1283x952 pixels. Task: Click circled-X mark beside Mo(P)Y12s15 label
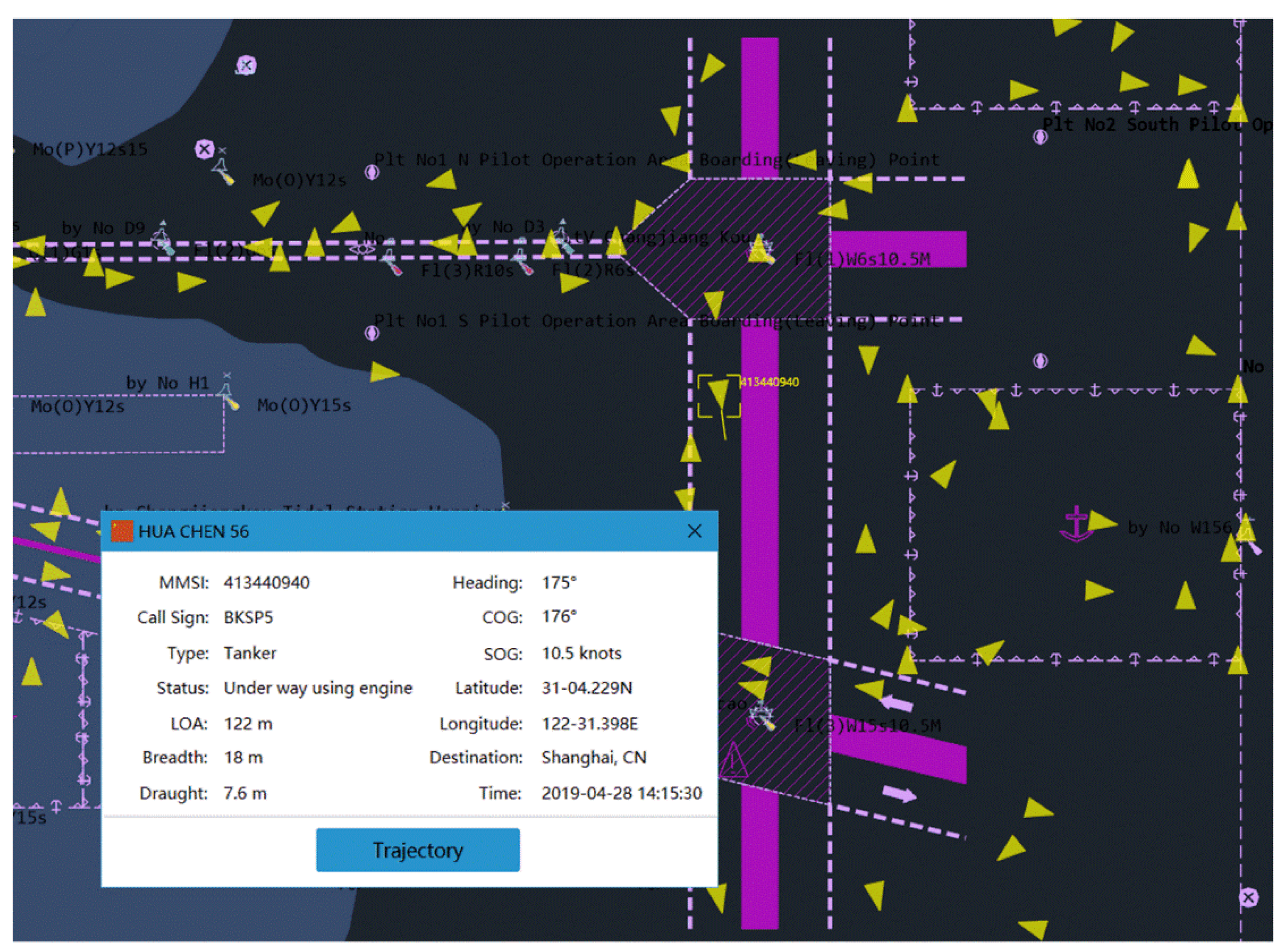(x=204, y=149)
